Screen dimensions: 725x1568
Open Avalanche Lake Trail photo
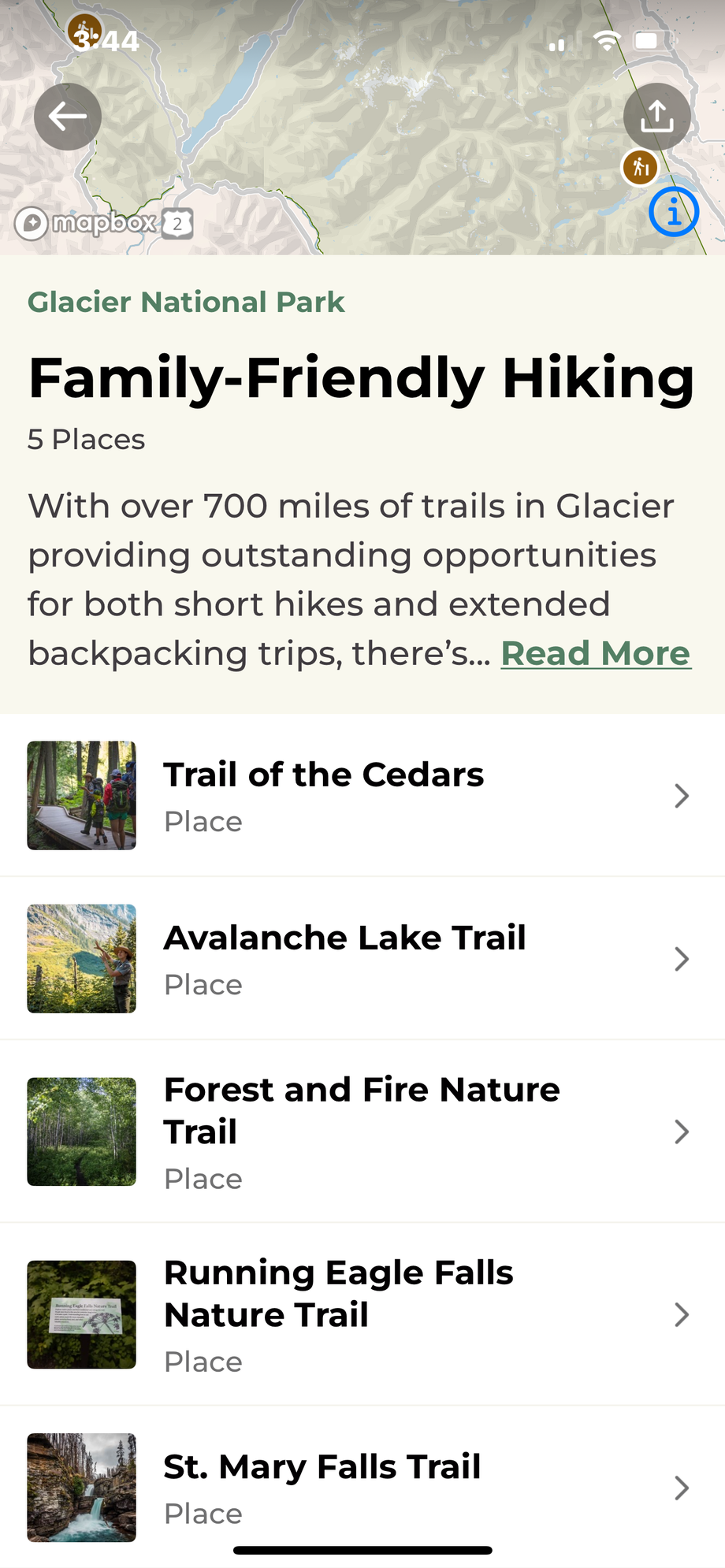82,958
